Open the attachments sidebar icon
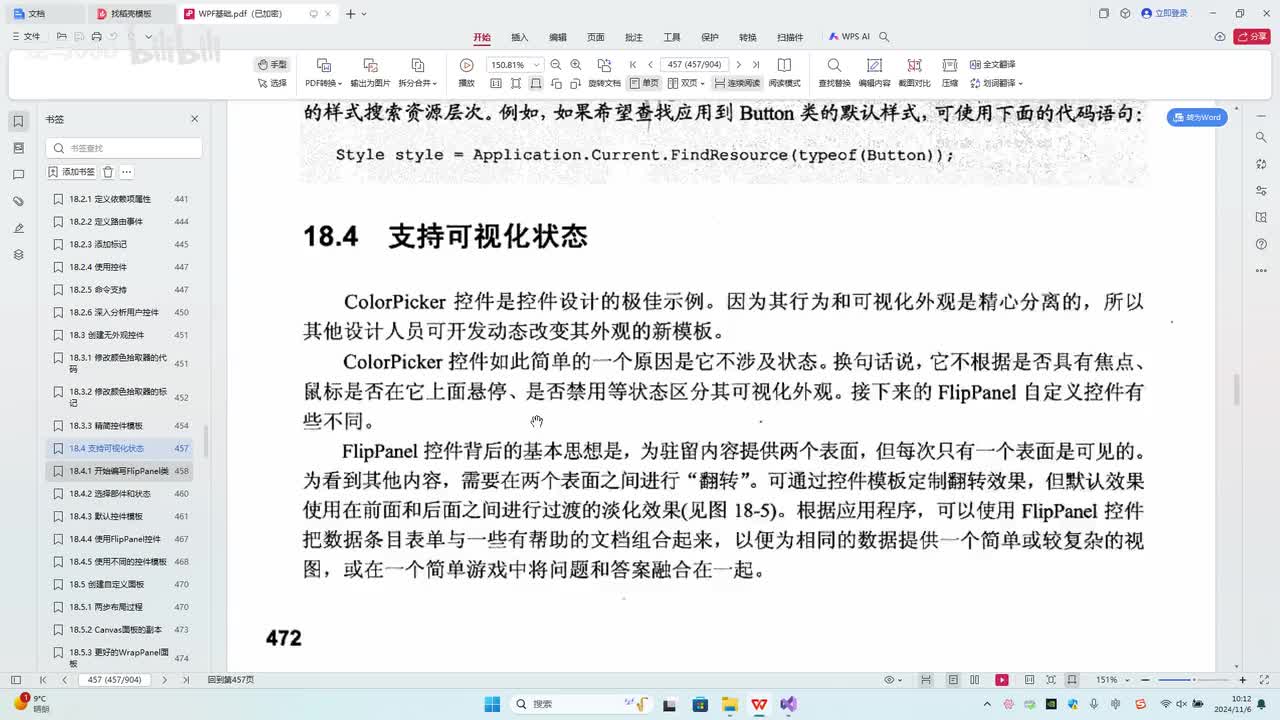Viewport: 1280px width, 720px height. click(x=18, y=202)
